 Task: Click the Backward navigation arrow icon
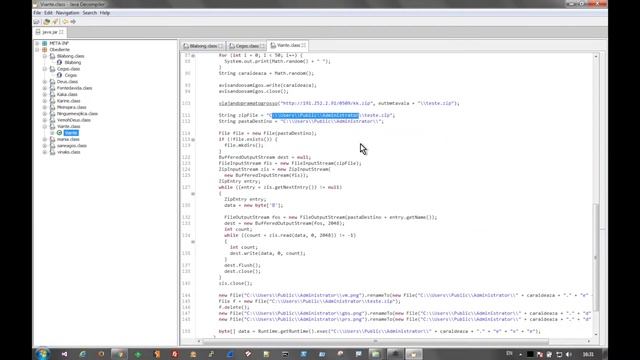pyautogui.click(x=65, y=22)
